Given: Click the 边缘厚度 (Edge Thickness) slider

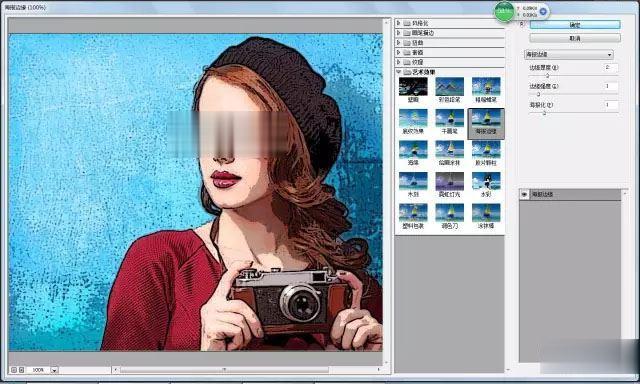Looking at the screenshot, I should (x=573, y=75).
